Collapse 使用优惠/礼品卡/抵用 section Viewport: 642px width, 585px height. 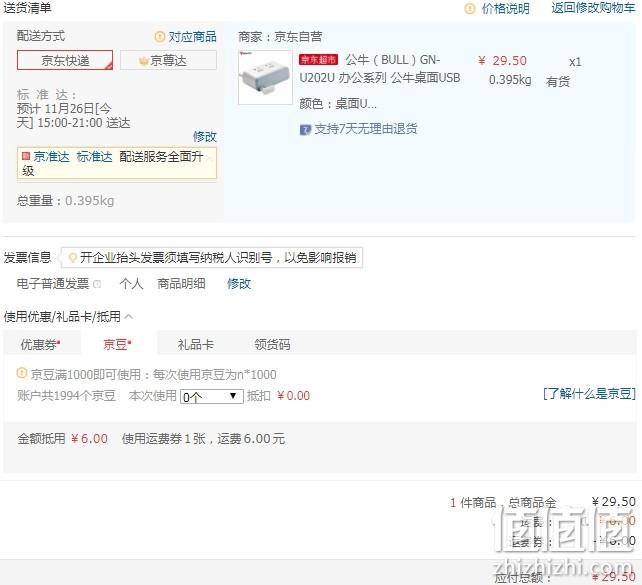pyautogui.click(x=128, y=316)
